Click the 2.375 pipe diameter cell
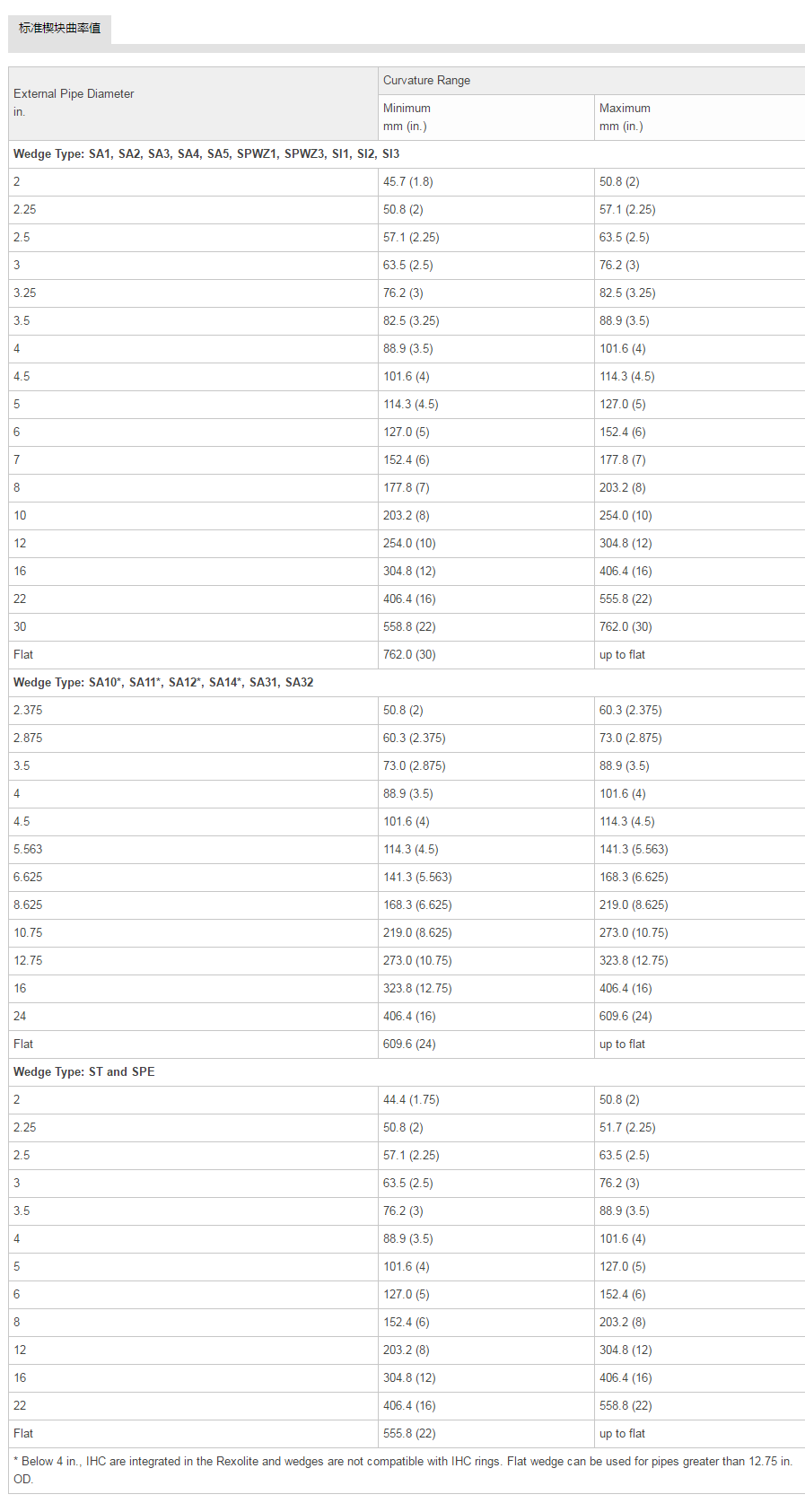Viewport: 805px width, 1512px height. click(x=28, y=710)
